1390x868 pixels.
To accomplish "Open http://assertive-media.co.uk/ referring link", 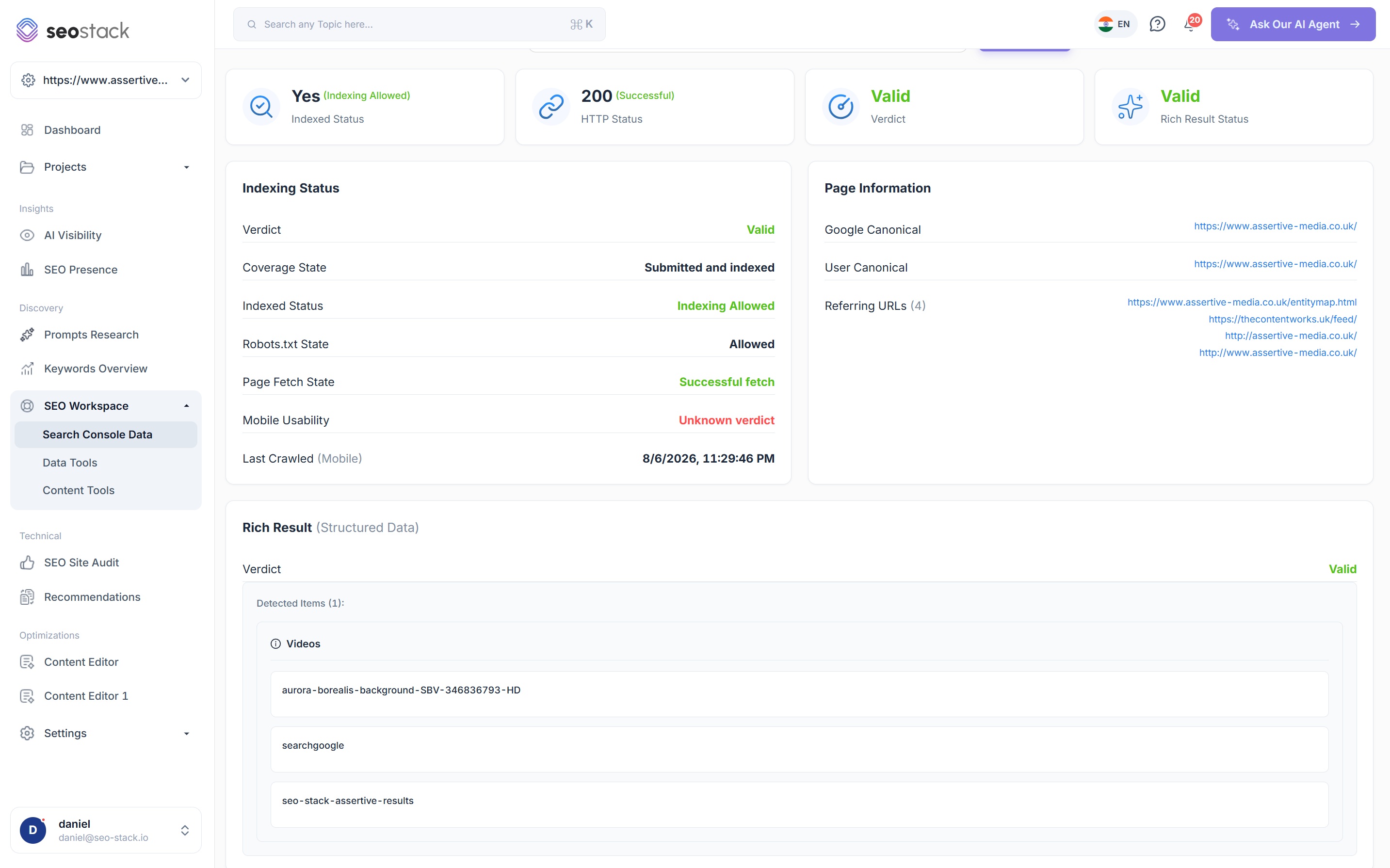I will tap(1290, 336).
